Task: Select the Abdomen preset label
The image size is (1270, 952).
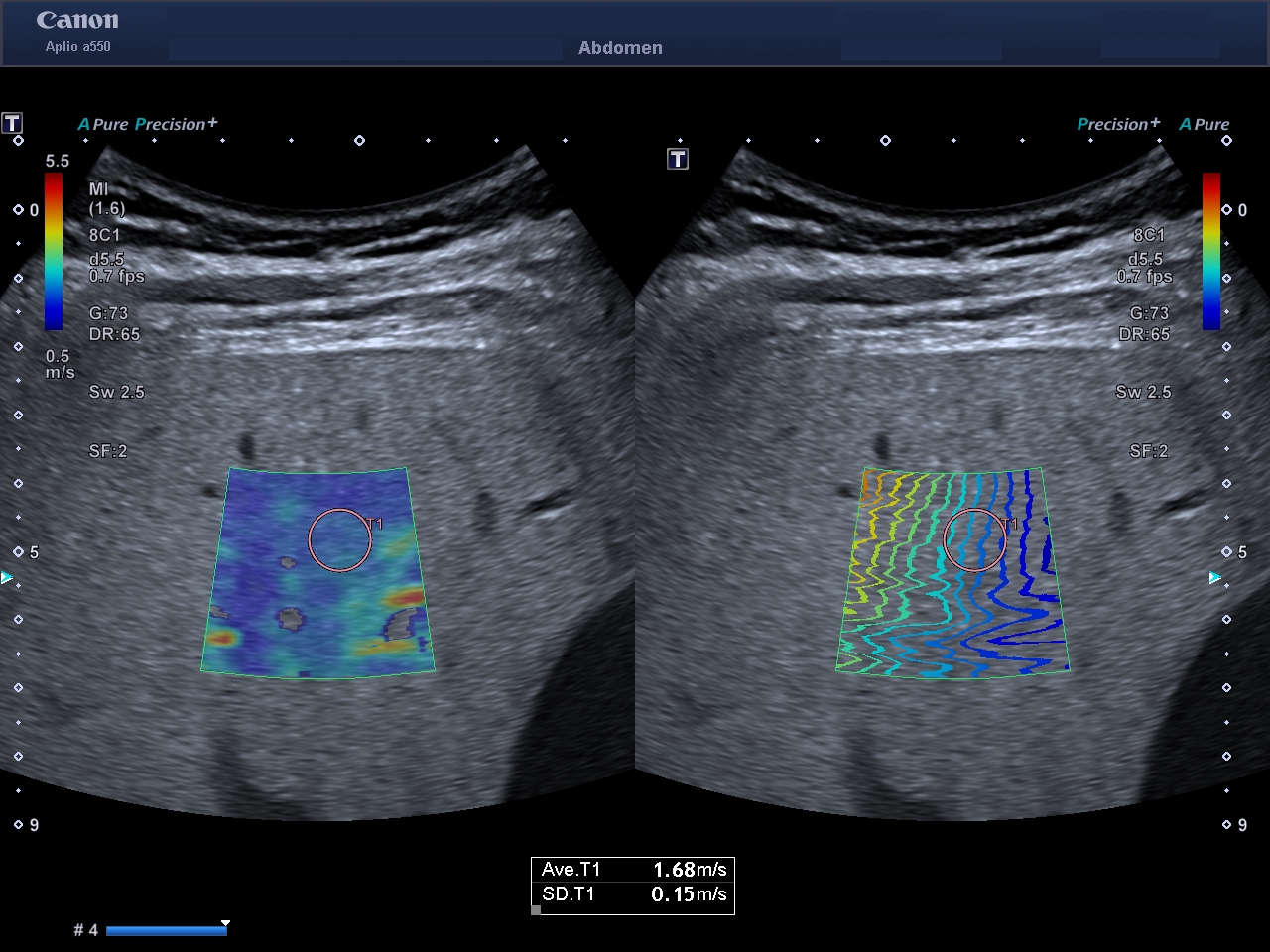Action: (620, 48)
